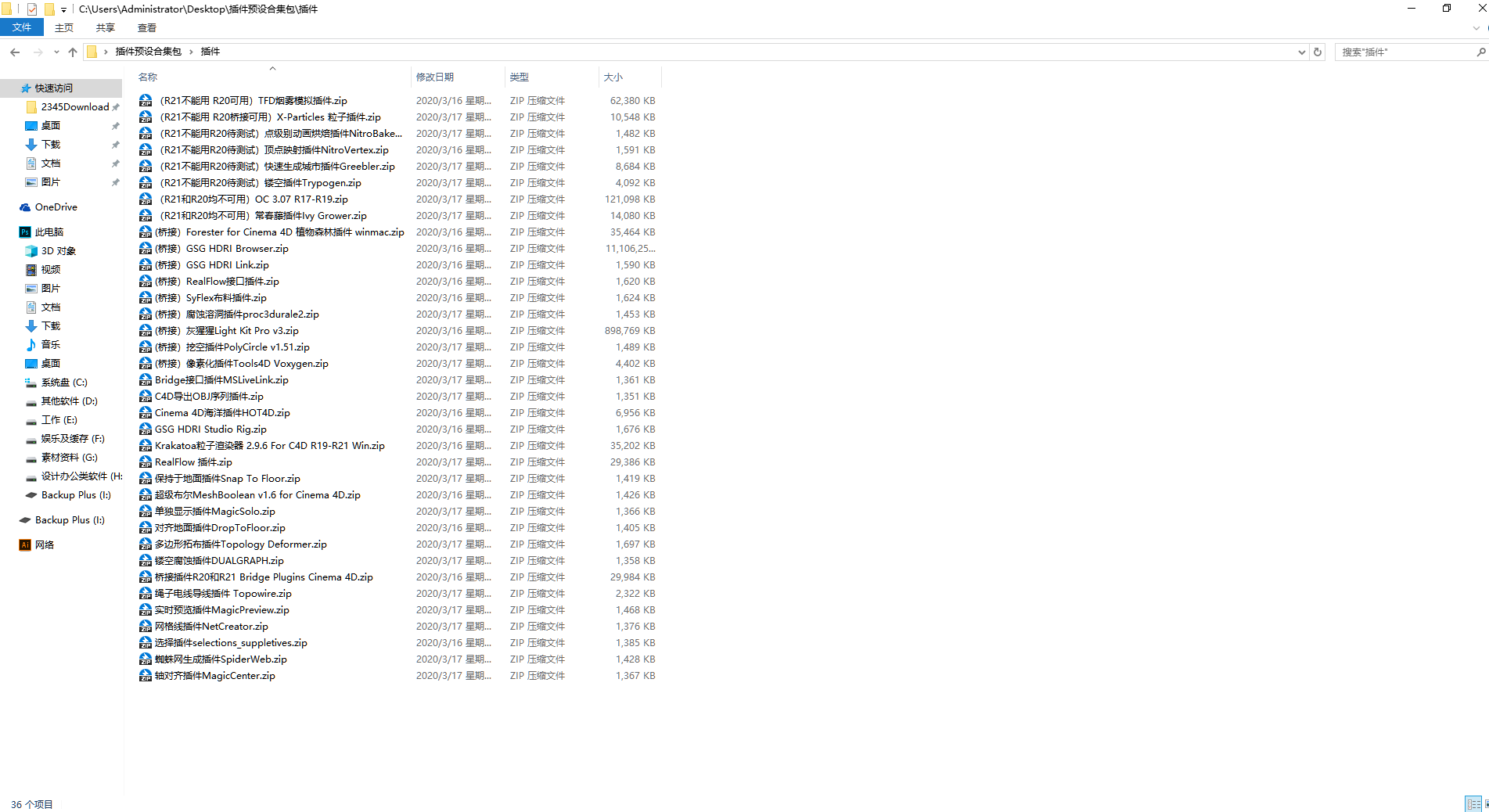1489x812 pixels.
Task: Select the Krakatoa粒子渲染器 2.9.6 zip file
Action: pyautogui.click(x=270, y=446)
